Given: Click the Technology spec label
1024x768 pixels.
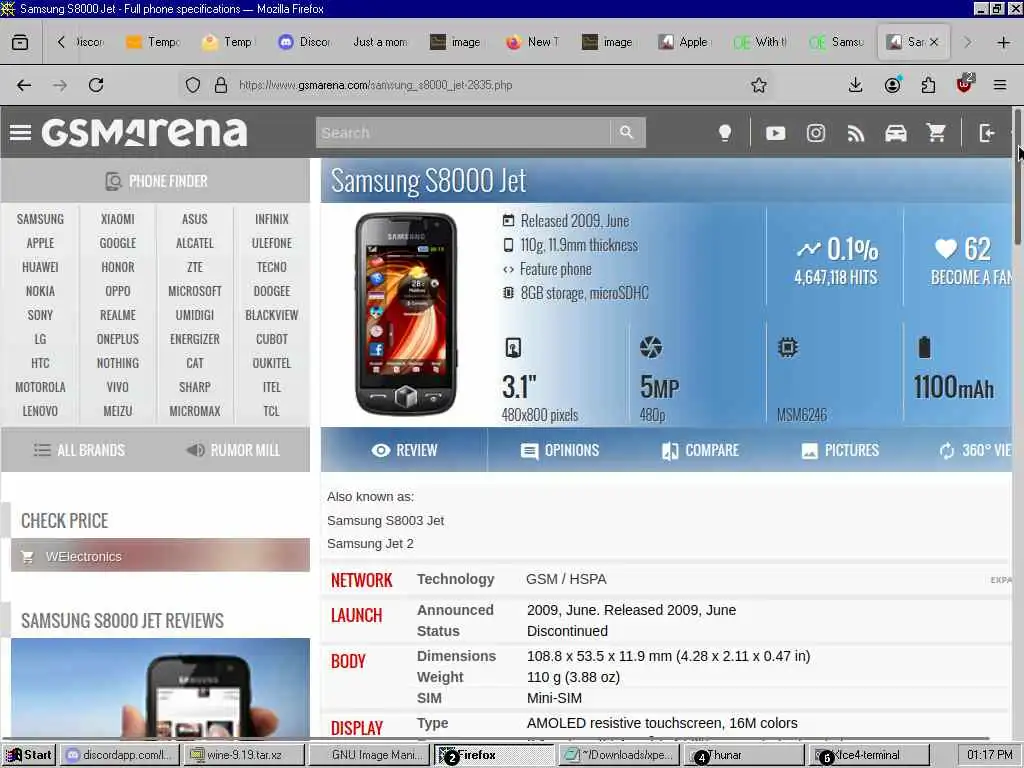Looking at the screenshot, I should [455, 579].
